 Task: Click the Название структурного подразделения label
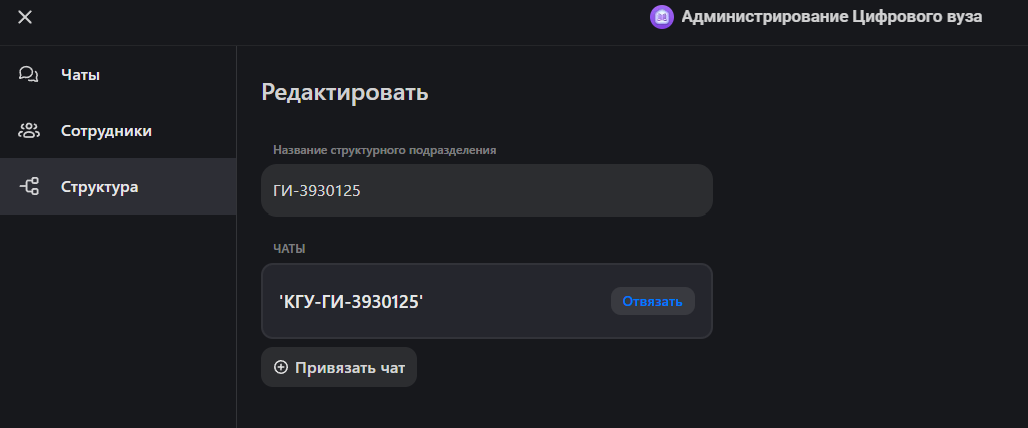point(385,150)
